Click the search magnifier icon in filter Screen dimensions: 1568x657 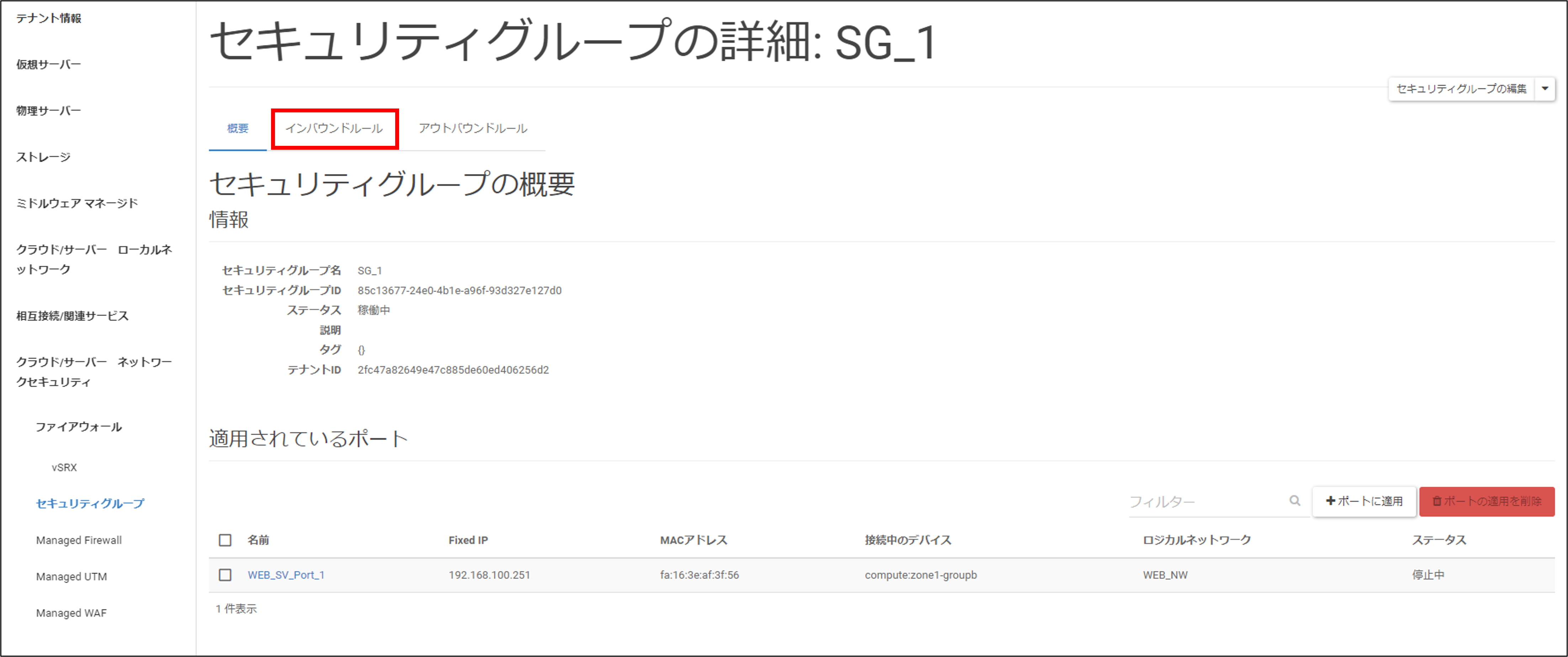(x=1295, y=500)
